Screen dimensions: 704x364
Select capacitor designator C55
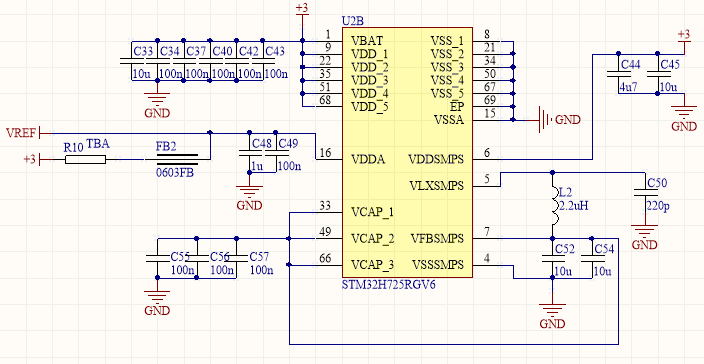tap(180, 256)
